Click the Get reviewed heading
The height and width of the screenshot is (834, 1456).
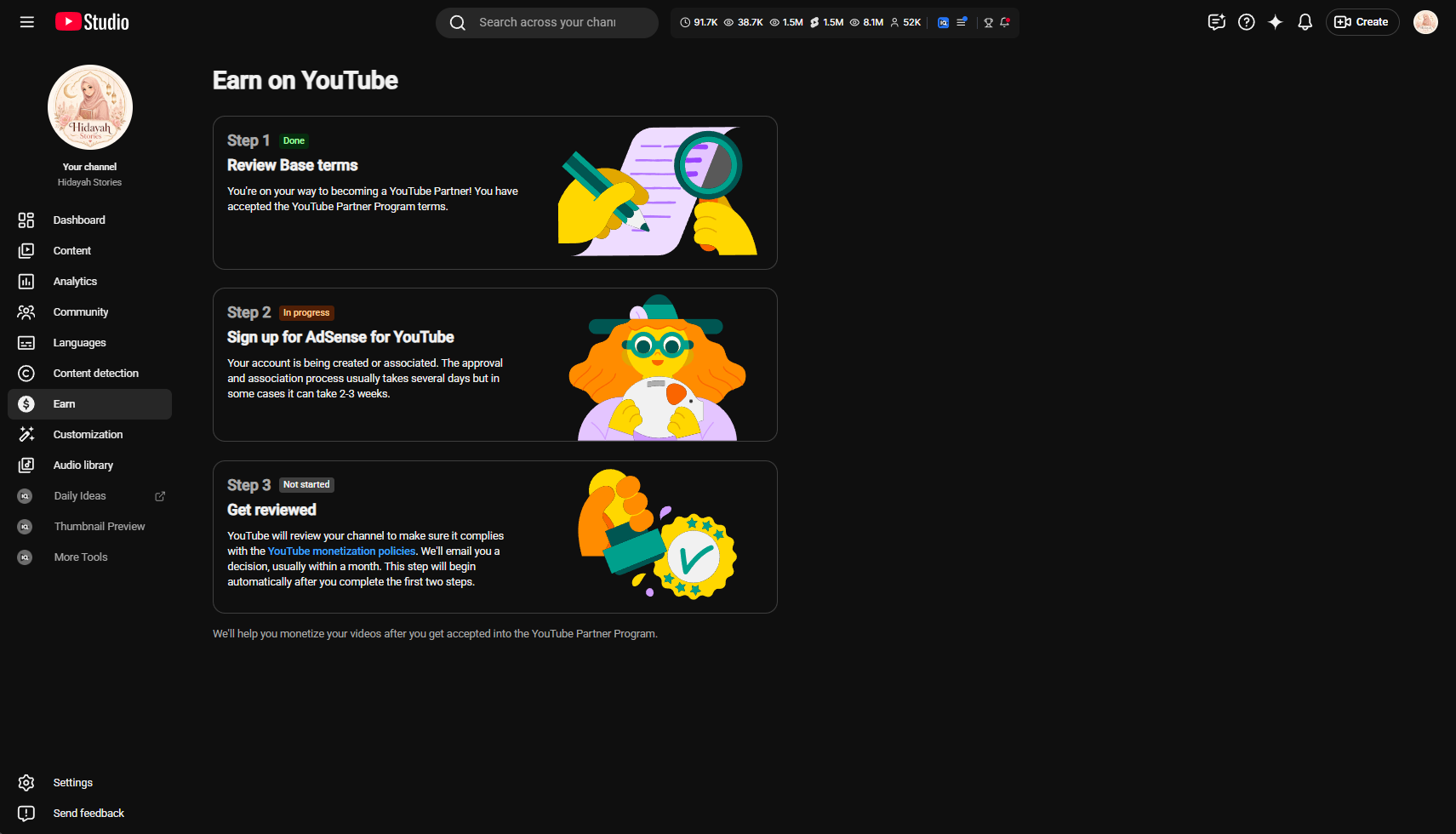point(271,510)
